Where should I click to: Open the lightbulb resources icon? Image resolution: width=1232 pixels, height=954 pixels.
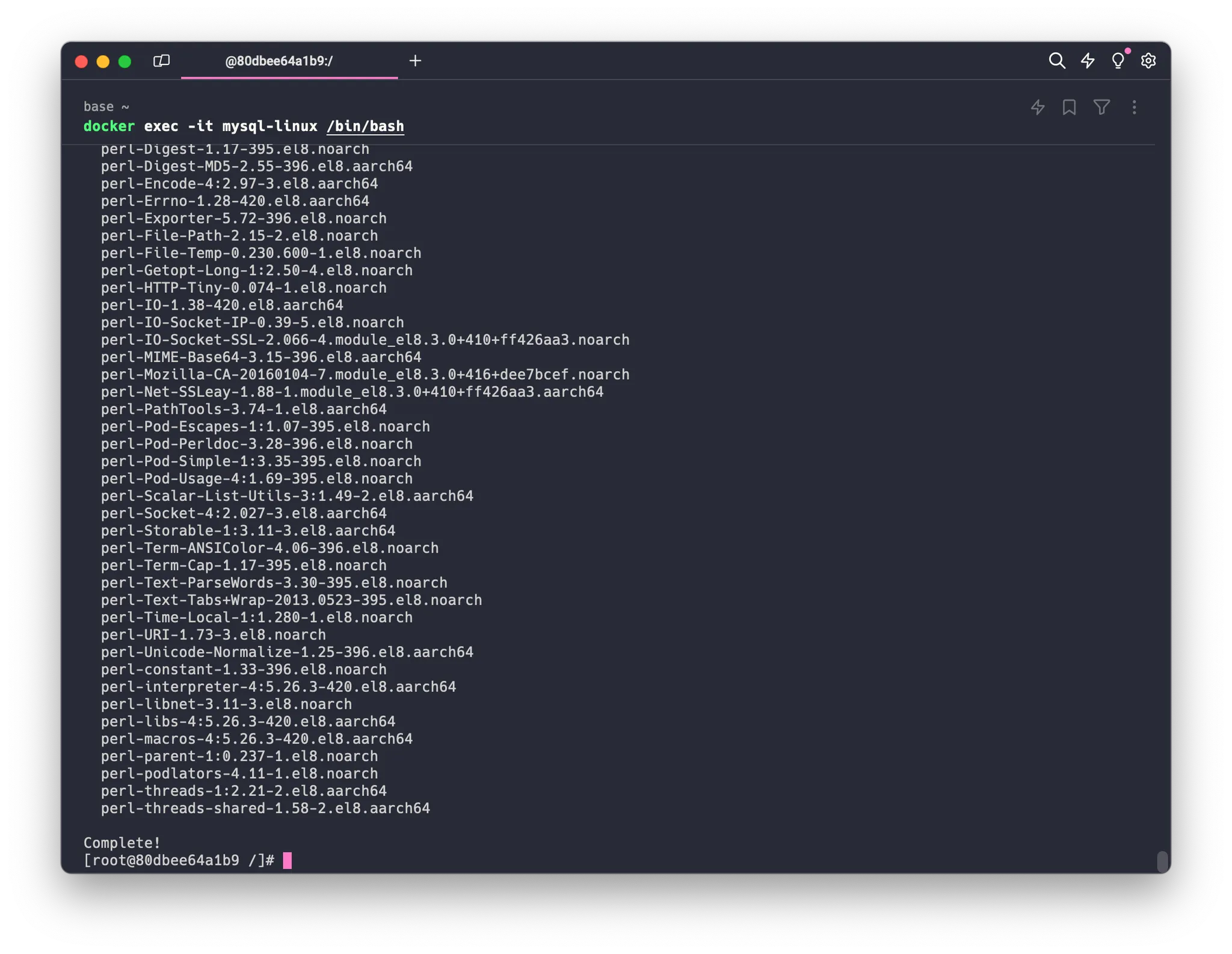tap(1118, 61)
